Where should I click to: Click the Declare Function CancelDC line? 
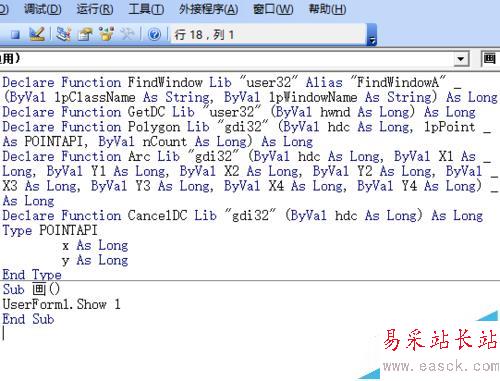point(243,216)
